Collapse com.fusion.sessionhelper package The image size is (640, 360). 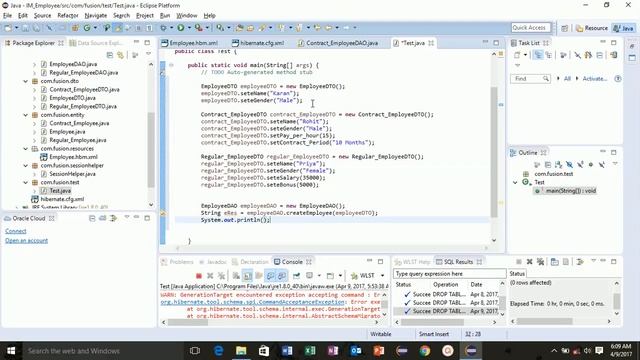pyautogui.click(x=26, y=166)
